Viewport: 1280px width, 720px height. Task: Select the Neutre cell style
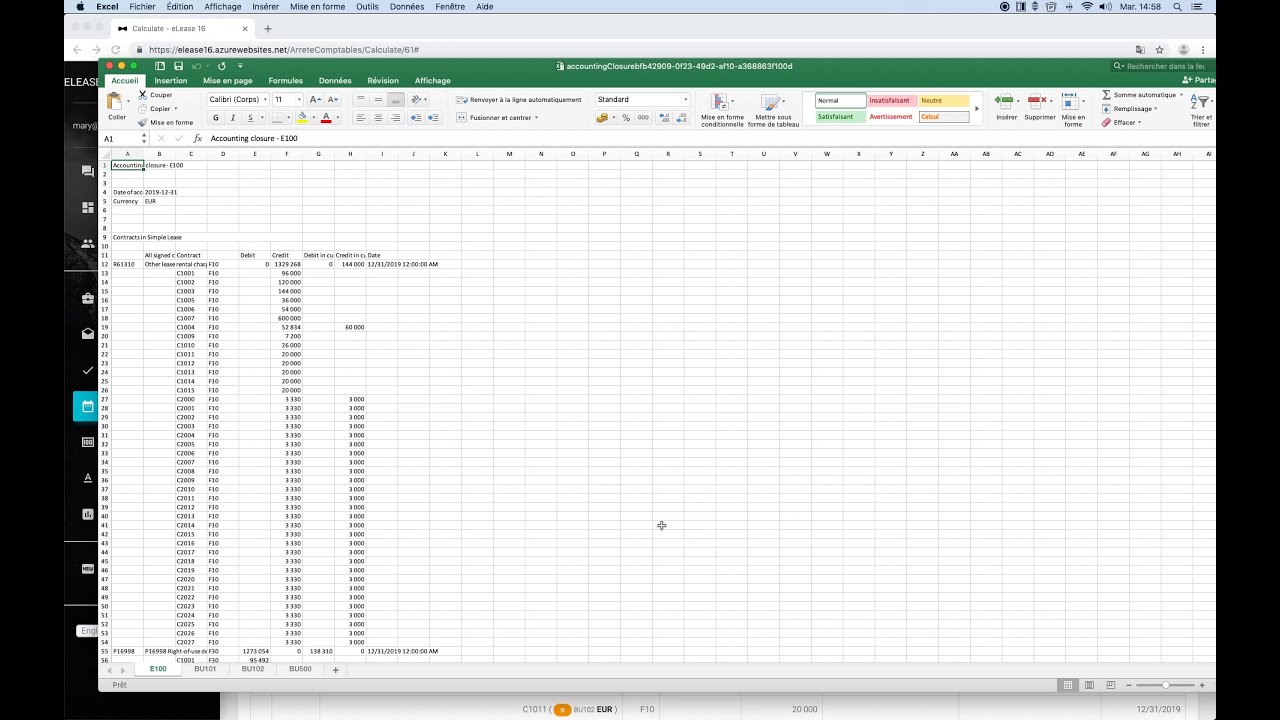point(944,100)
